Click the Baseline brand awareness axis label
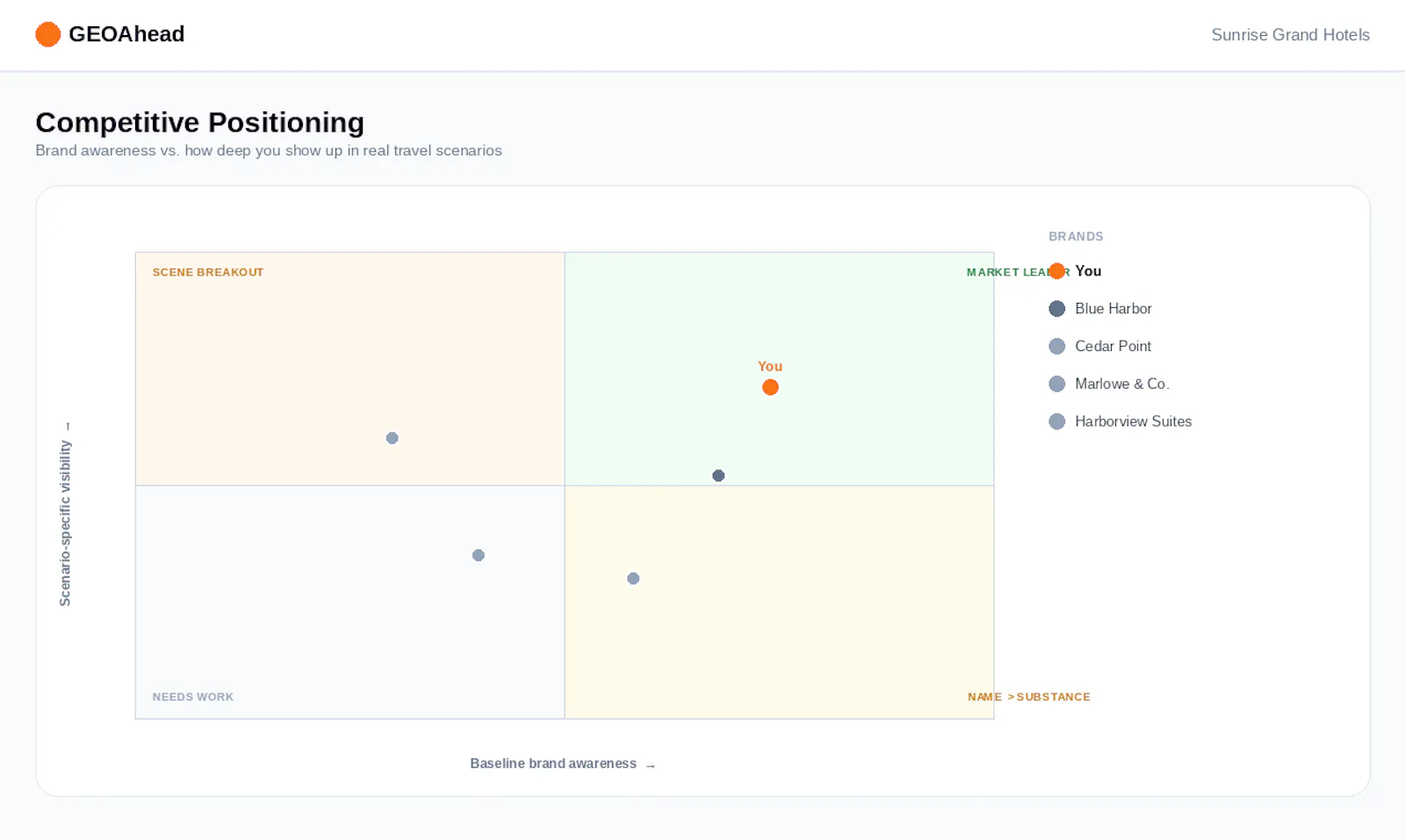Screen dimensions: 1405x840 [x=563, y=764]
